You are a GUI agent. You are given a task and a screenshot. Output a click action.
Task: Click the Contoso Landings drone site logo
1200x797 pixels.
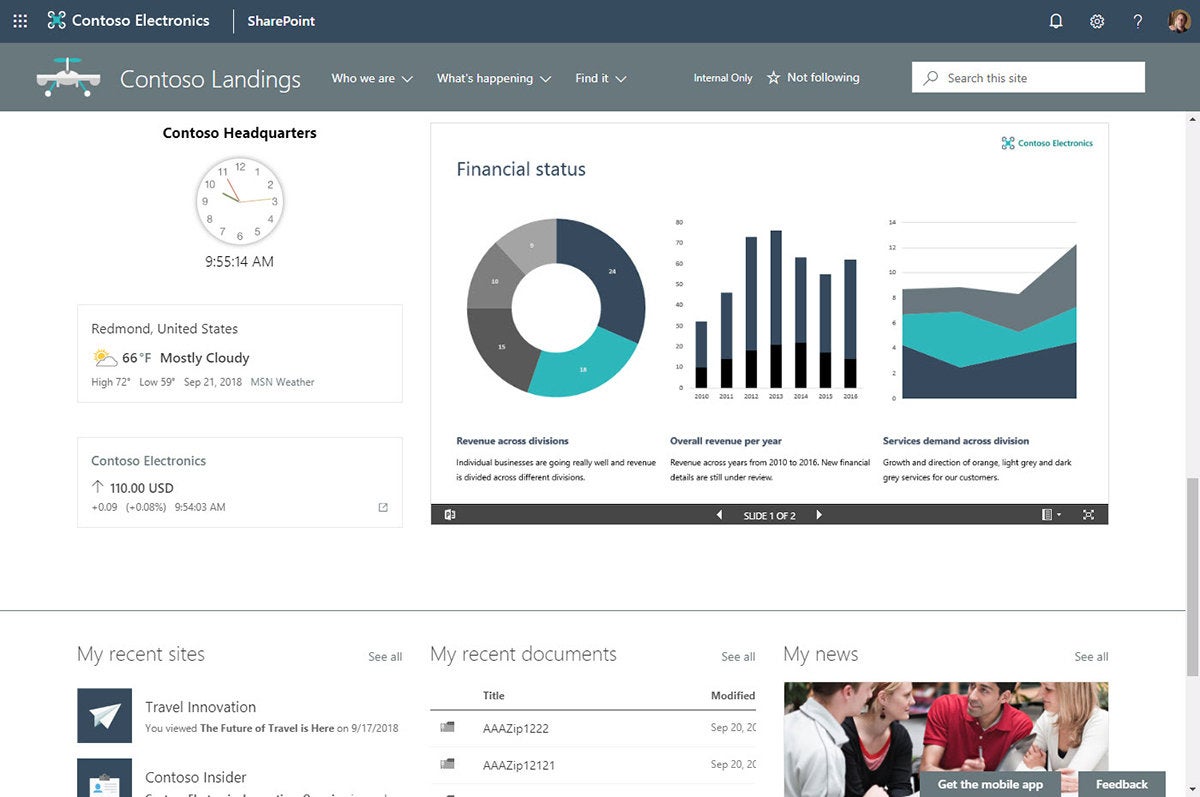click(x=69, y=77)
